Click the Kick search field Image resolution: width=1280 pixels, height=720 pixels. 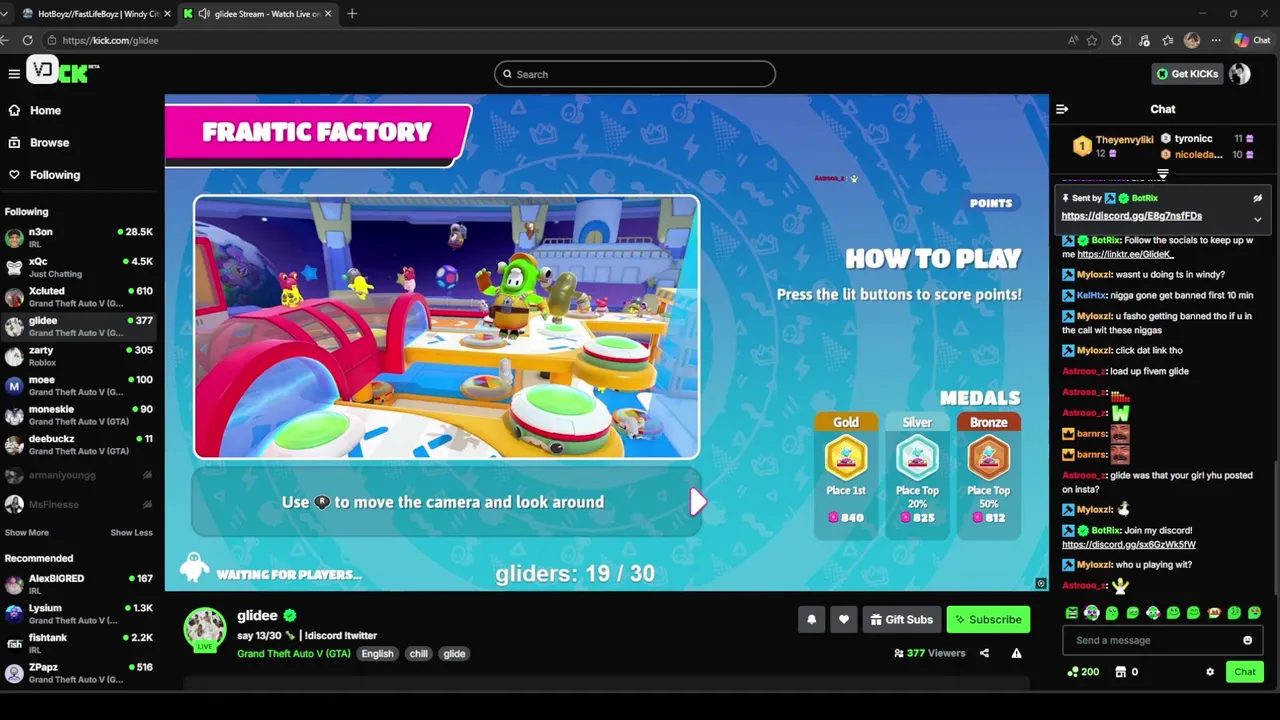pos(634,74)
